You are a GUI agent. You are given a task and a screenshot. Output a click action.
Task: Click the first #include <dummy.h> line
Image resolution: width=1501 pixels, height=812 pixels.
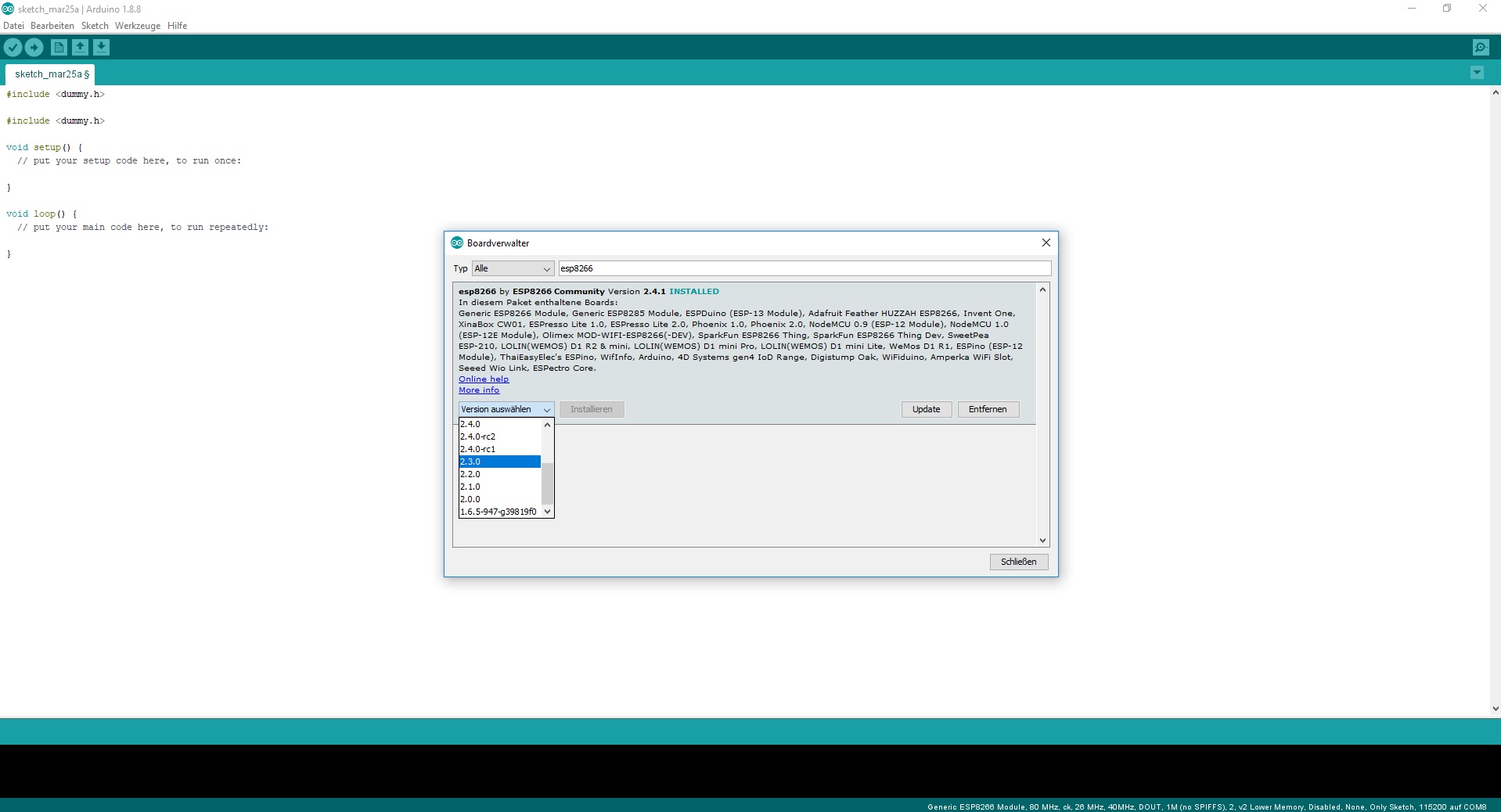[56, 94]
